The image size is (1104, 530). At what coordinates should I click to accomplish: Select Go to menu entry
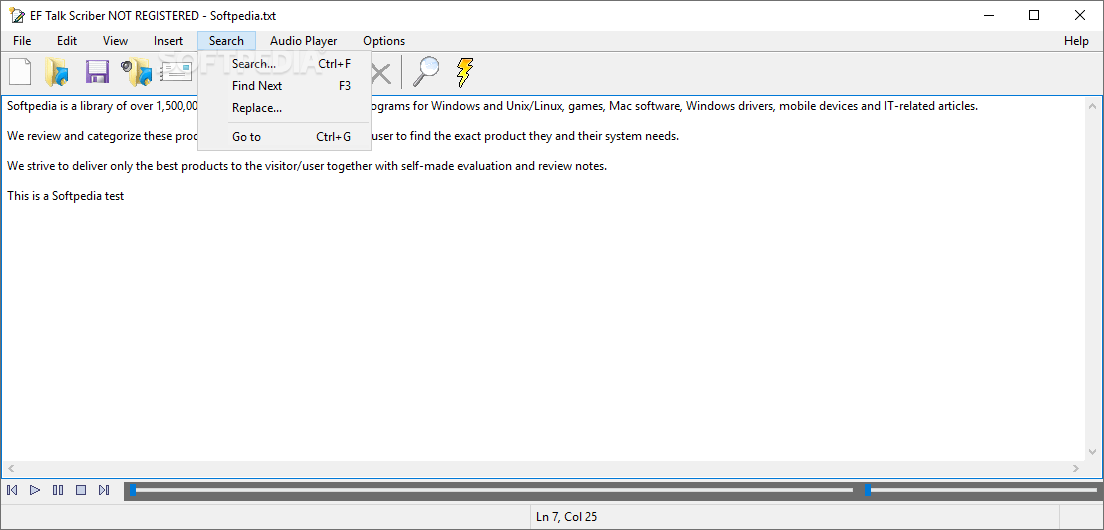(284, 137)
